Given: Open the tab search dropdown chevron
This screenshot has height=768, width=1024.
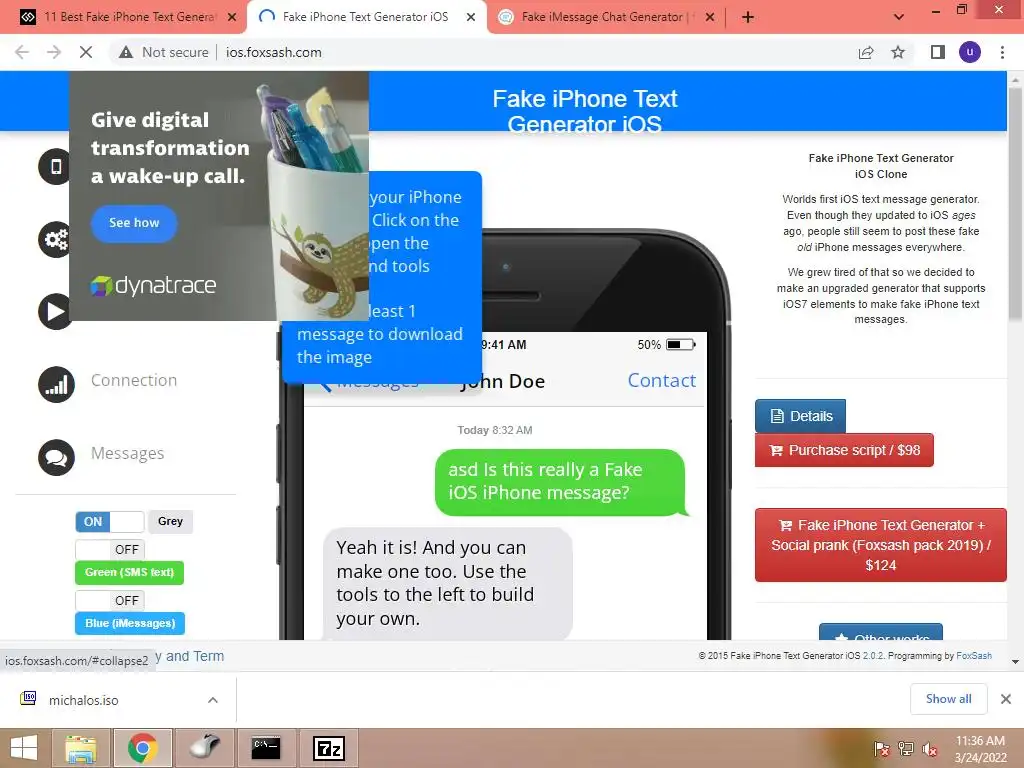Looking at the screenshot, I should (x=899, y=17).
